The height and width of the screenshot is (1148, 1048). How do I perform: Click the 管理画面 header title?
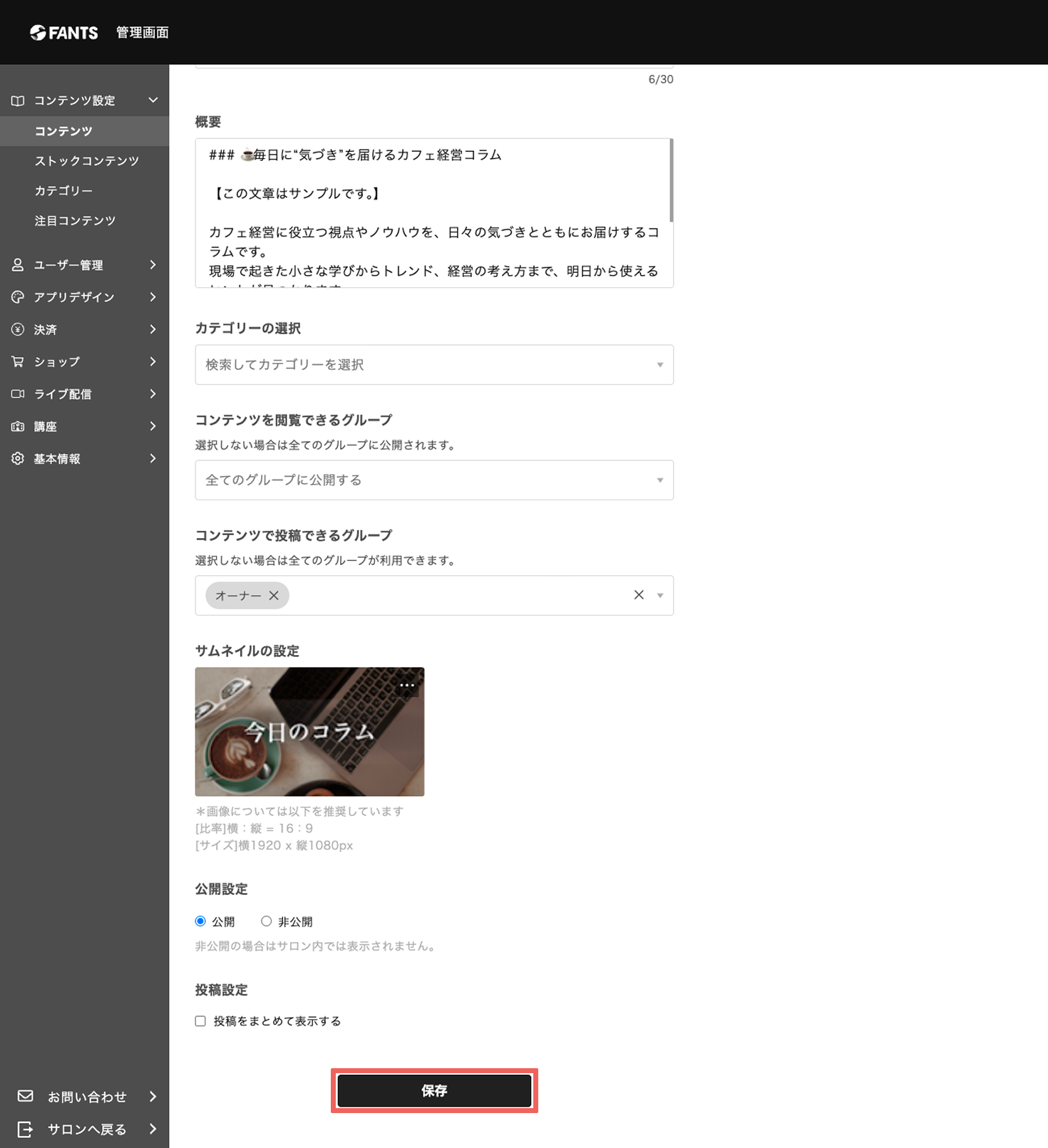tap(143, 33)
